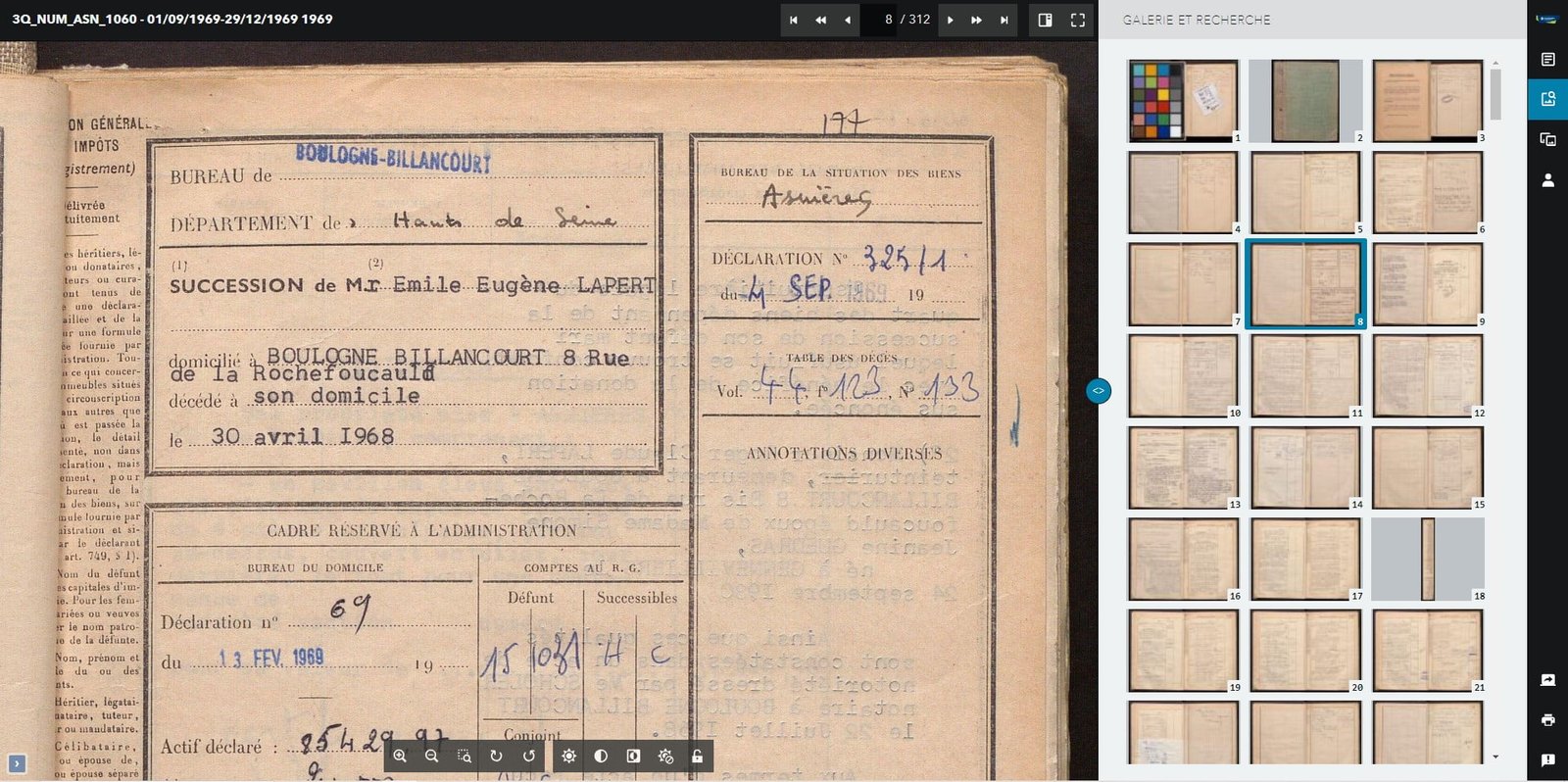Print the document using printer icon
This screenshot has height=782, width=1568.
tap(1547, 719)
